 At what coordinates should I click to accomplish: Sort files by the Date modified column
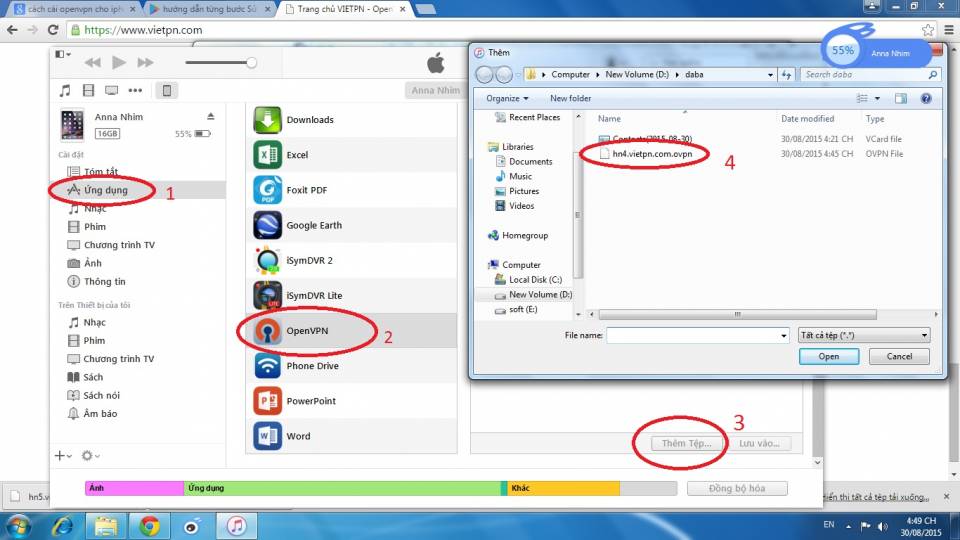click(x=807, y=119)
